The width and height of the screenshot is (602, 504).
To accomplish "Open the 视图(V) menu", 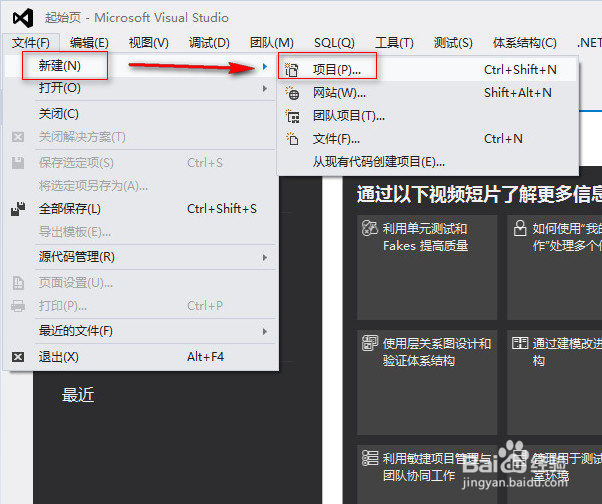I will pyautogui.click(x=149, y=43).
